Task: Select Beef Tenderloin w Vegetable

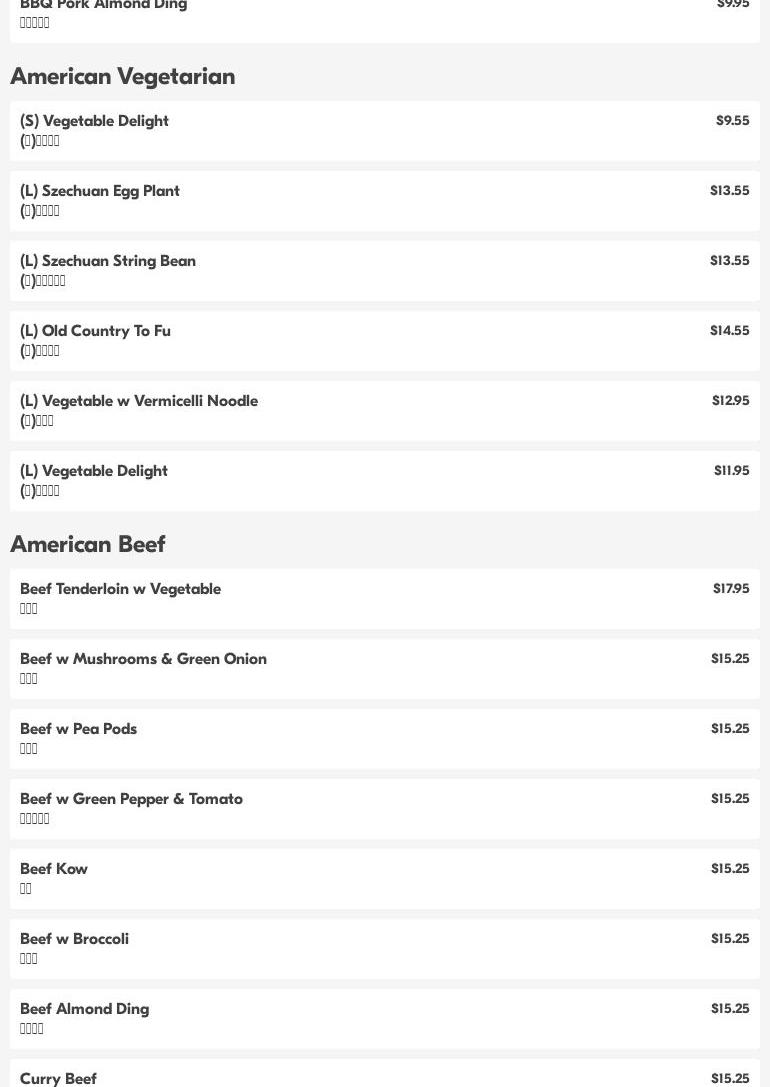Action: pyautogui.click(x=385, y=599)
